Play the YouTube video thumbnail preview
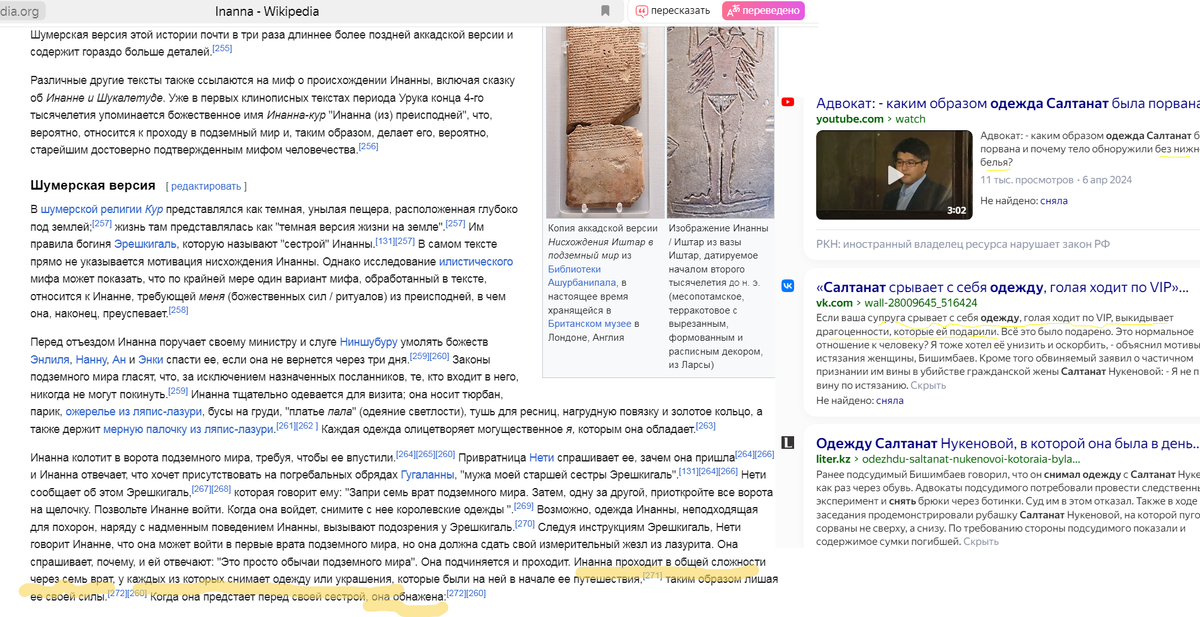Image resolution: width=1200 pixels, height=617 pixels. click(x=894, y=175)
